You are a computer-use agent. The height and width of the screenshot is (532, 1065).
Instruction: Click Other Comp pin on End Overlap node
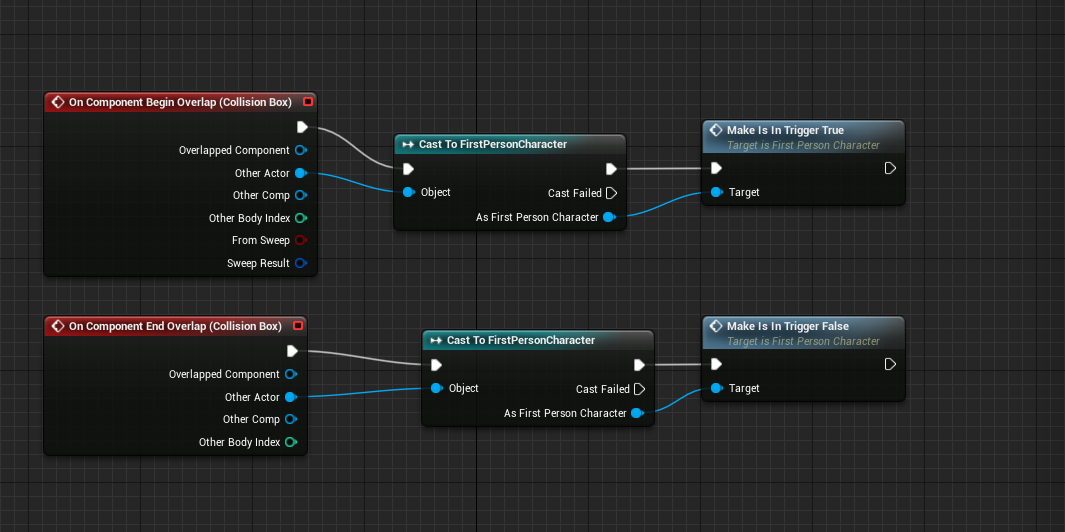(291, 419)
